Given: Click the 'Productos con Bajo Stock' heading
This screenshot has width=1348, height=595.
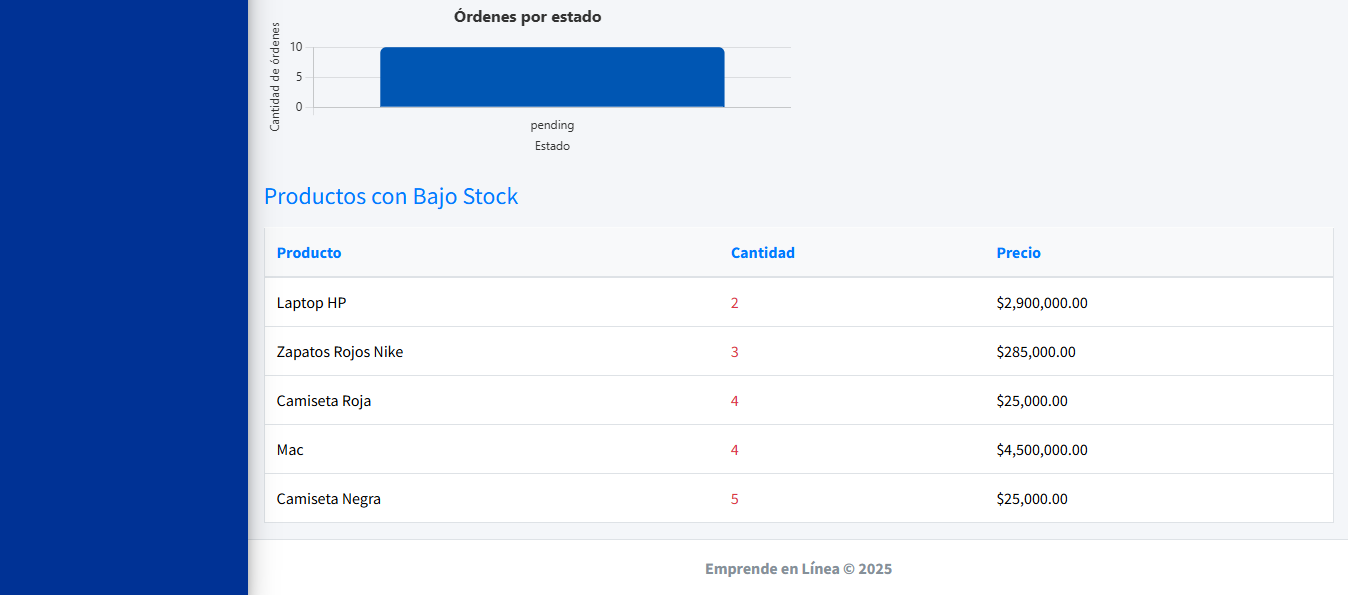Looking at the screenshot, I should (391, 196).
